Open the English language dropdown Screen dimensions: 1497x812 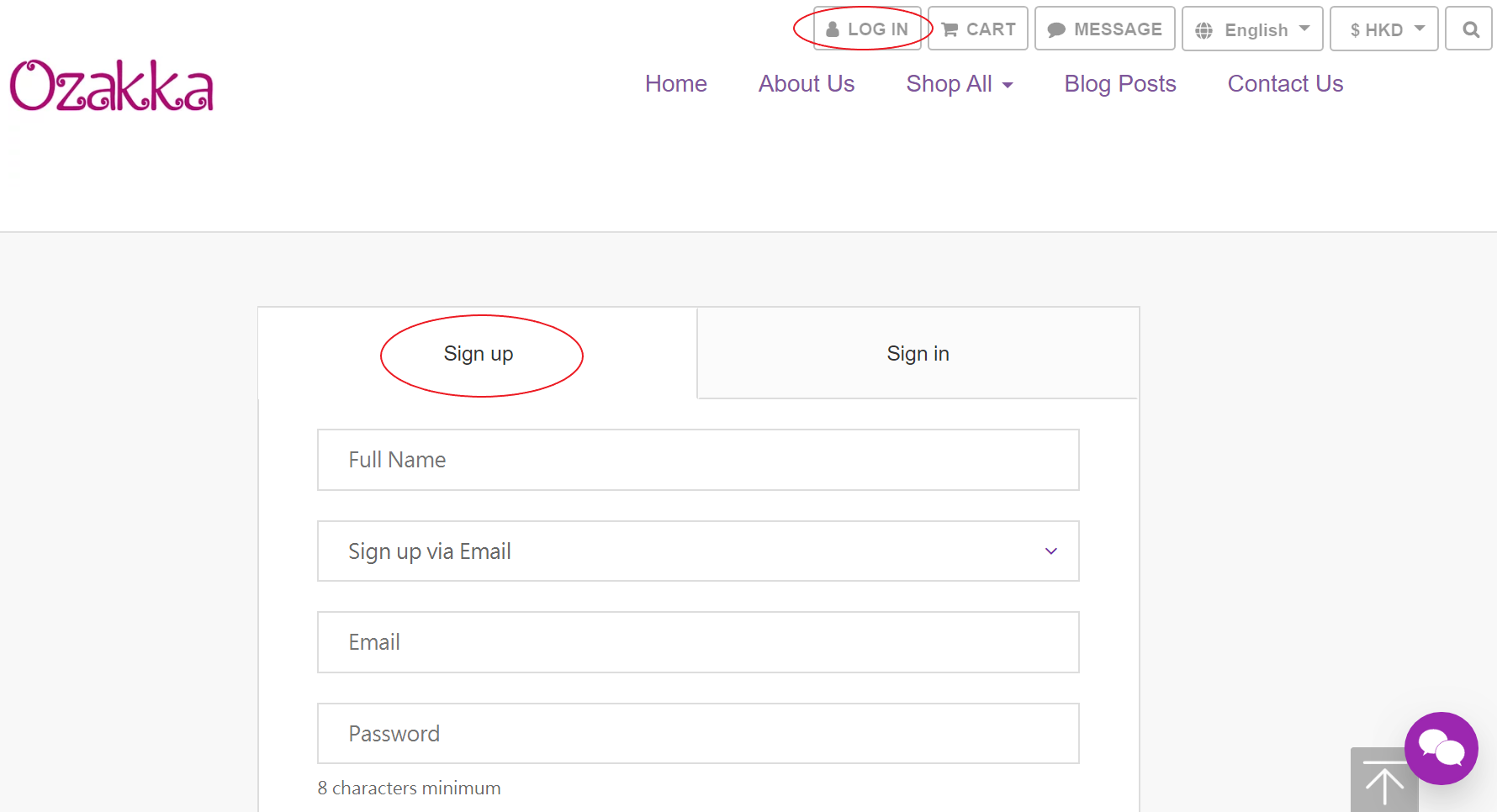[1252, 29]
